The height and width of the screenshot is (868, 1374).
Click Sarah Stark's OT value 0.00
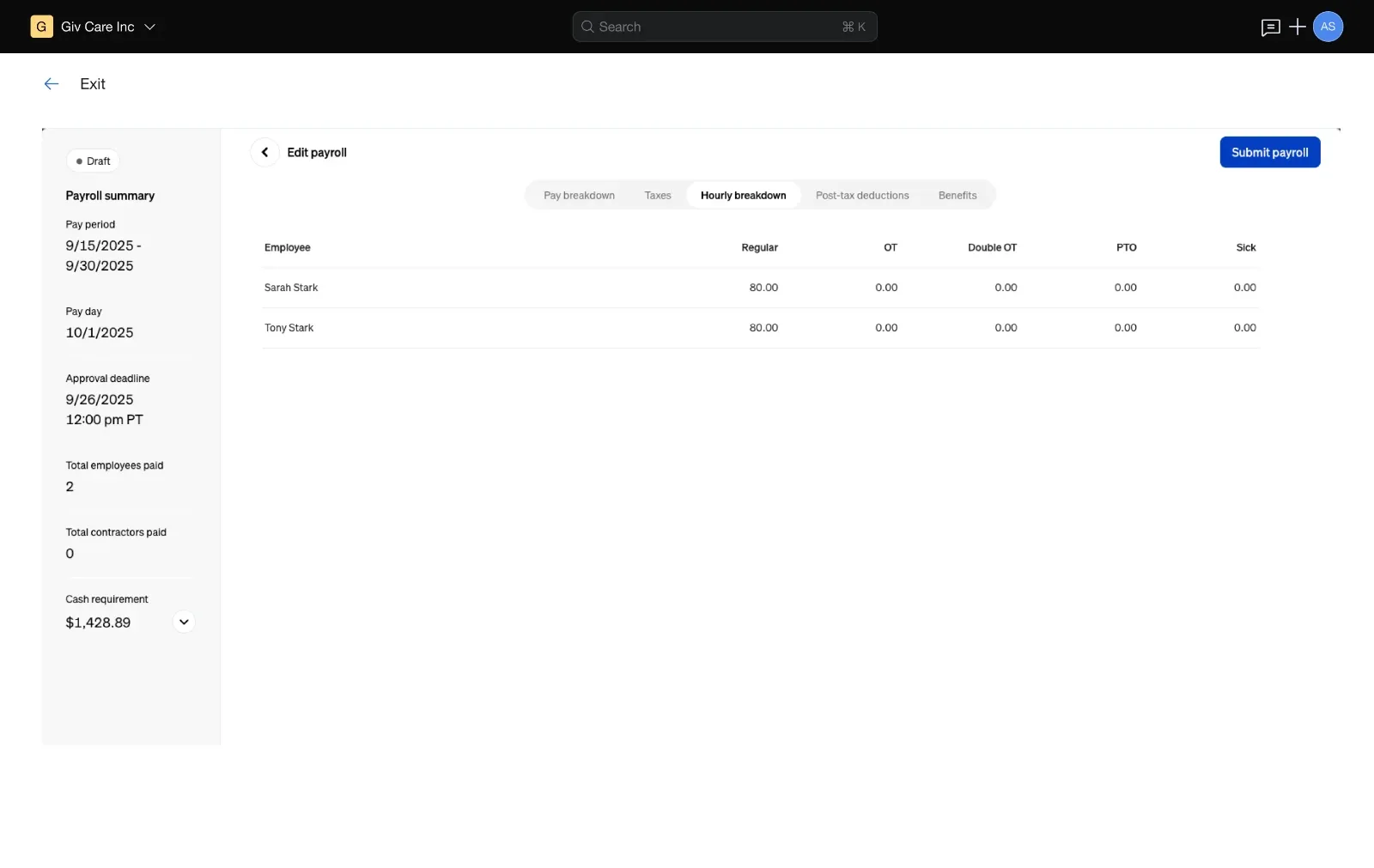pyautogui.click(x=886, y=288)
